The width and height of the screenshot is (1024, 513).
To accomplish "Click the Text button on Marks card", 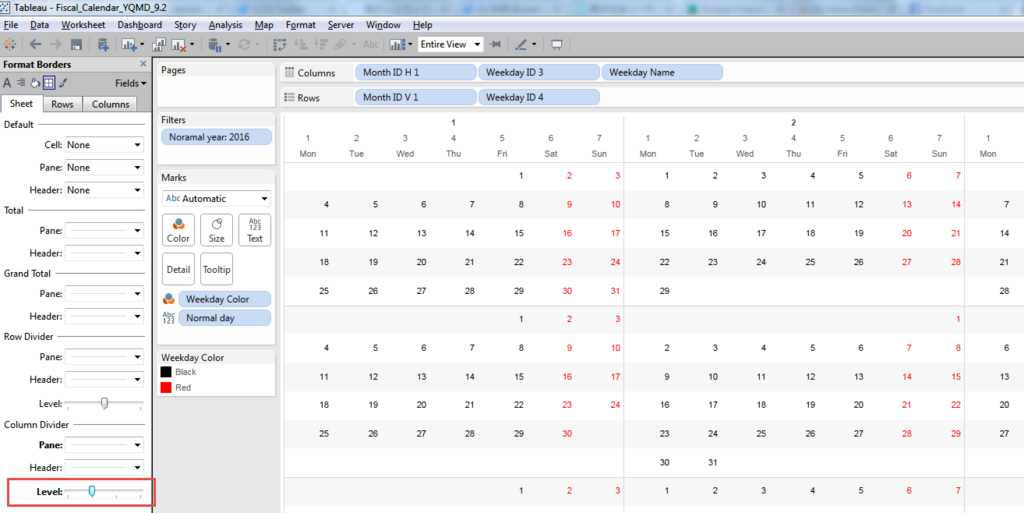I will click(255, 230).
